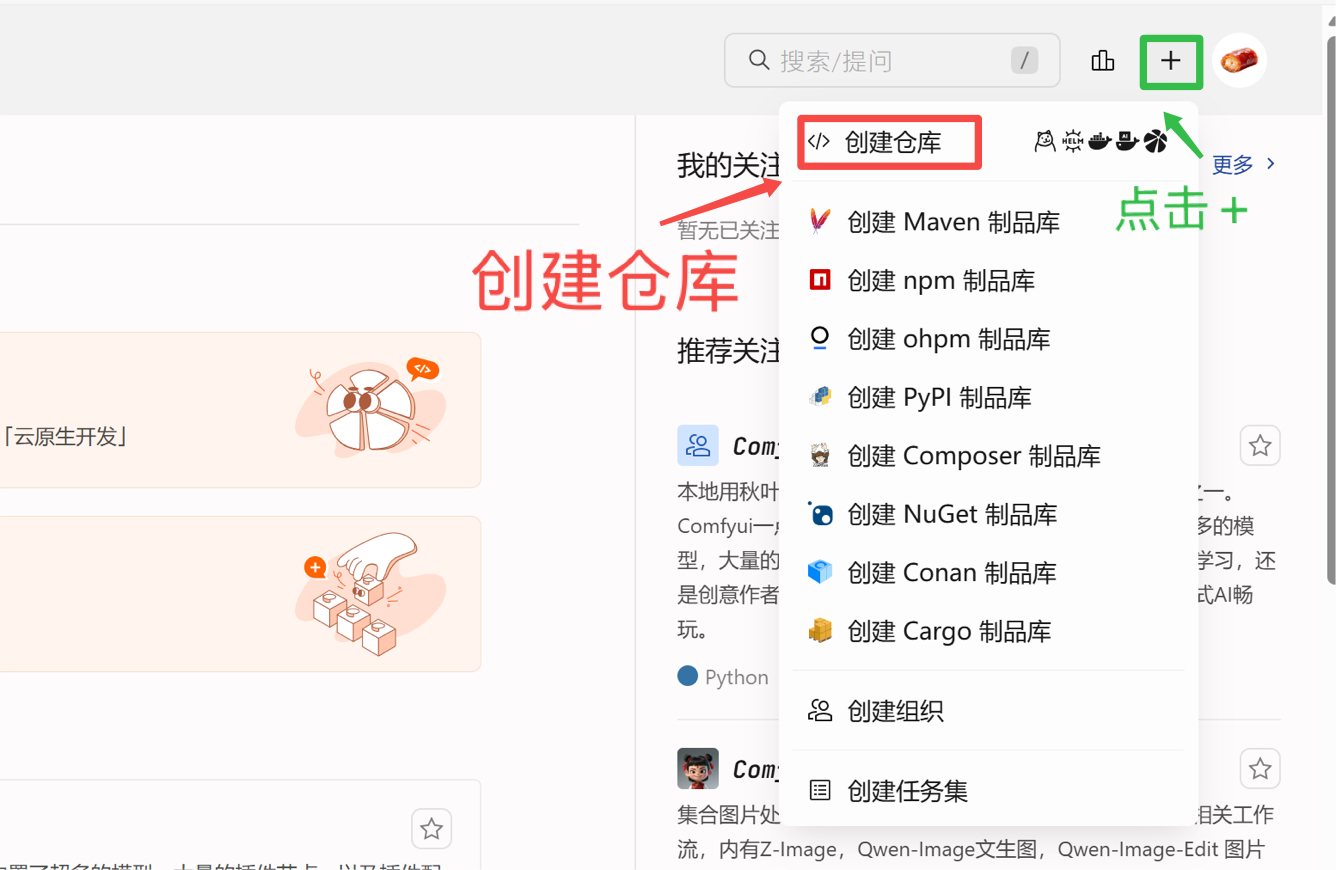Click the Helm wheel icon

(x=1072, y=142)
